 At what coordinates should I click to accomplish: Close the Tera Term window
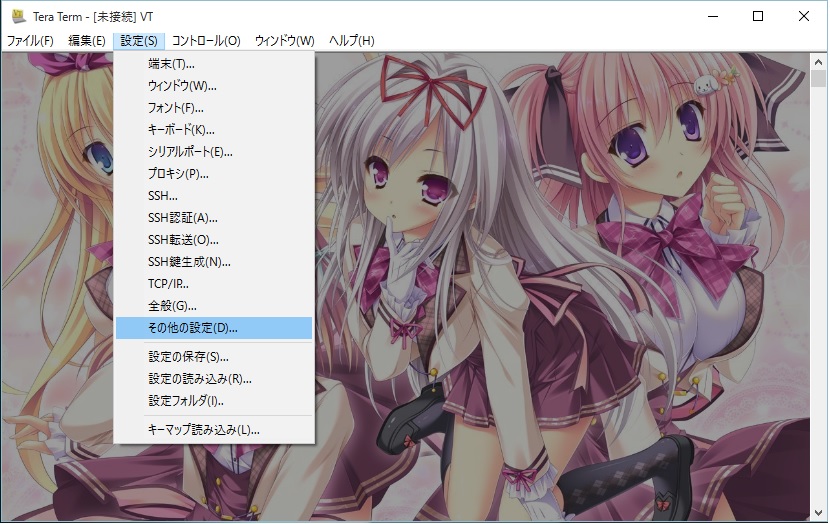tap(804, 16)
